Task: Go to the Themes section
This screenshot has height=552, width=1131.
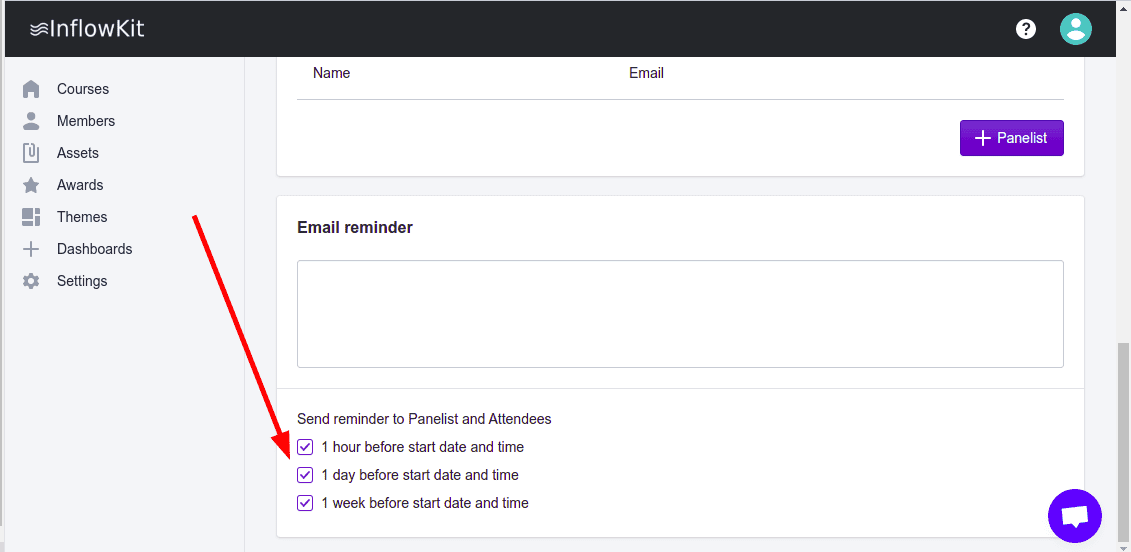Action: coord(82,217)
